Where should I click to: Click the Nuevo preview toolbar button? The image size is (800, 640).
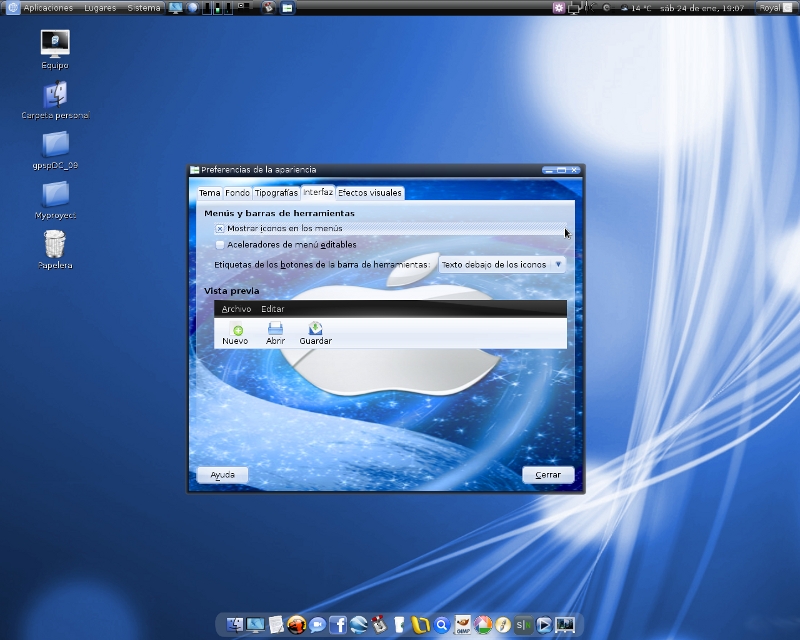pos(235,334)
